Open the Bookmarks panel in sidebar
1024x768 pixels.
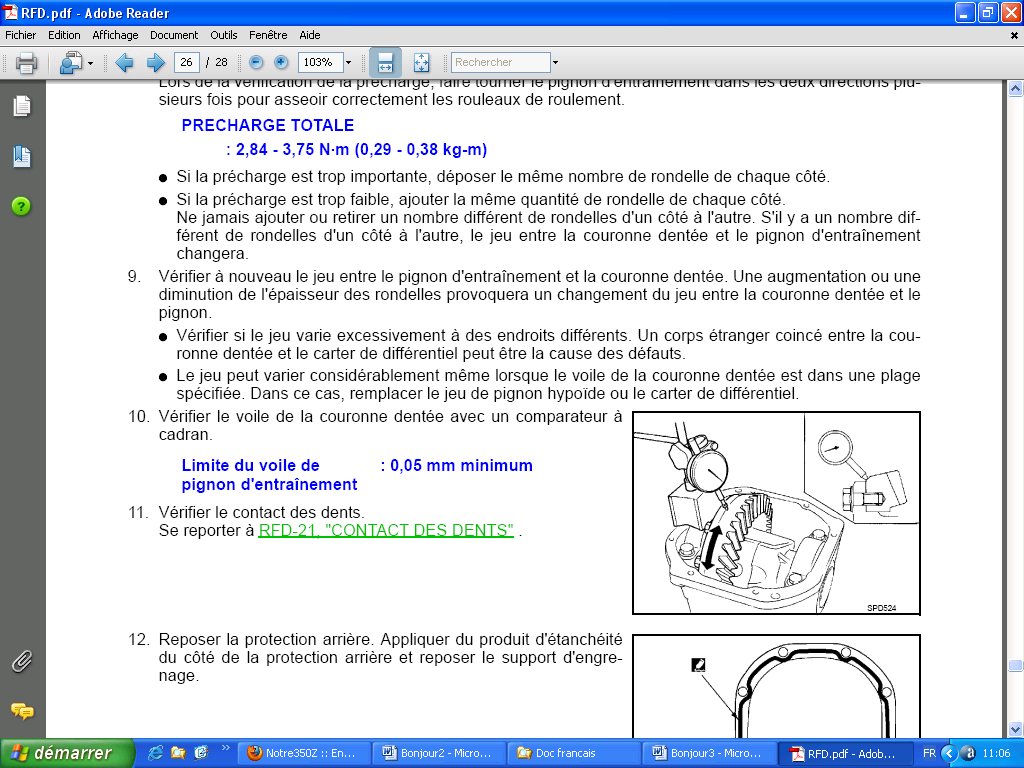pyautogui.click(x=21, y=156)
